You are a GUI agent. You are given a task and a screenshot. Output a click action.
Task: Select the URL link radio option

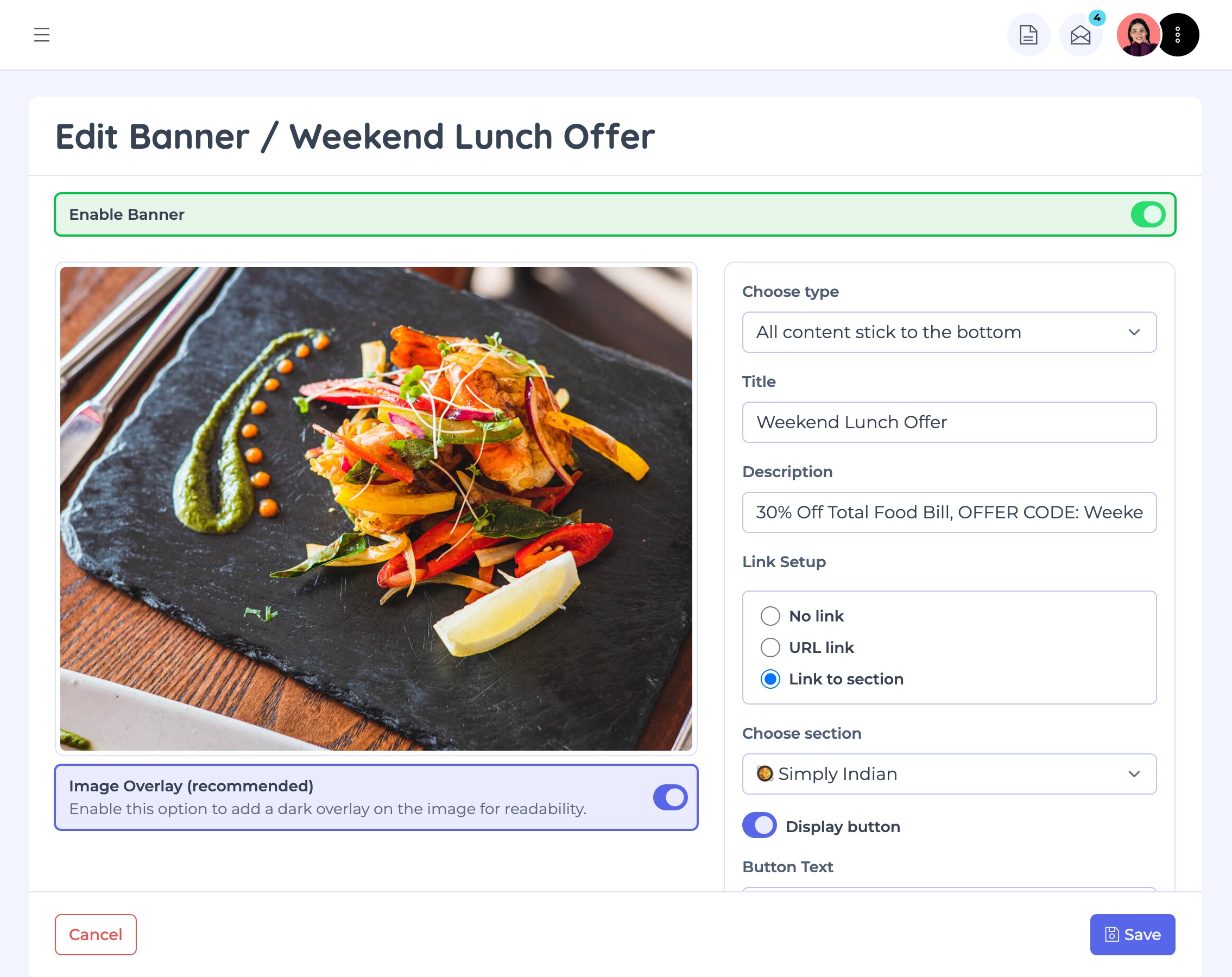click(770, 648)
